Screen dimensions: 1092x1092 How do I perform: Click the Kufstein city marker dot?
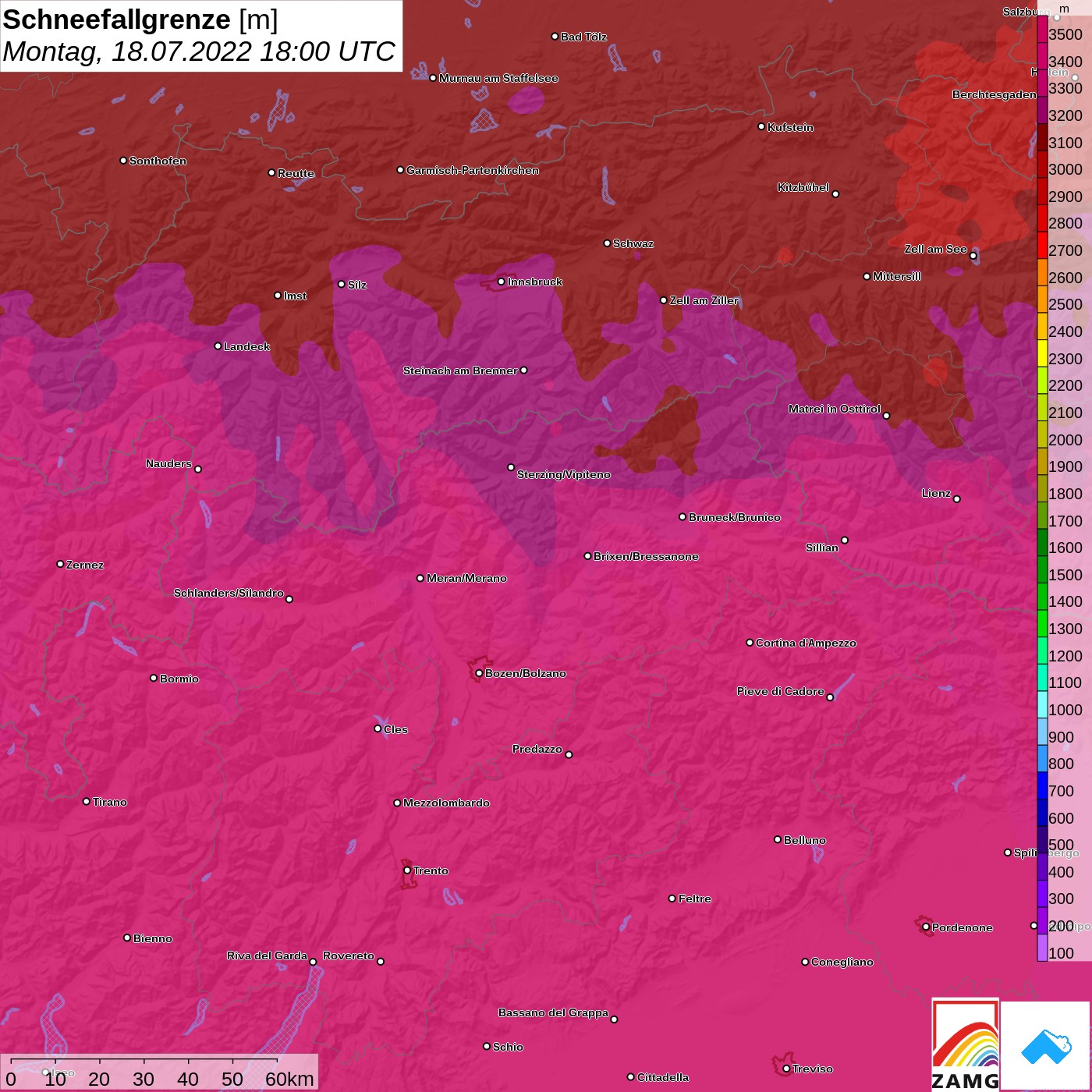[761, 126]
